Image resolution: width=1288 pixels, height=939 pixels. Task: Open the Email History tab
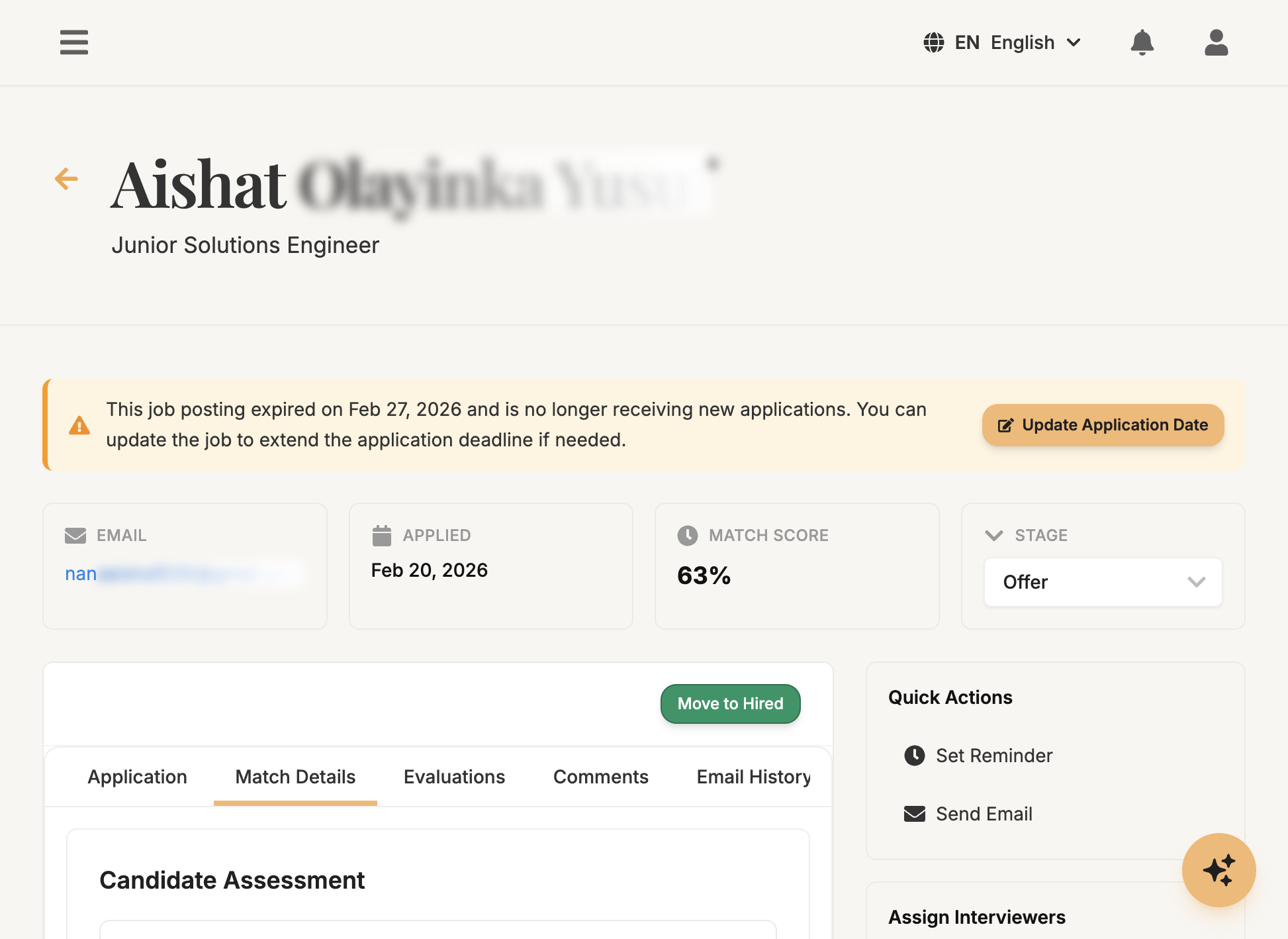pyautogui.click(x=754, y=777)
